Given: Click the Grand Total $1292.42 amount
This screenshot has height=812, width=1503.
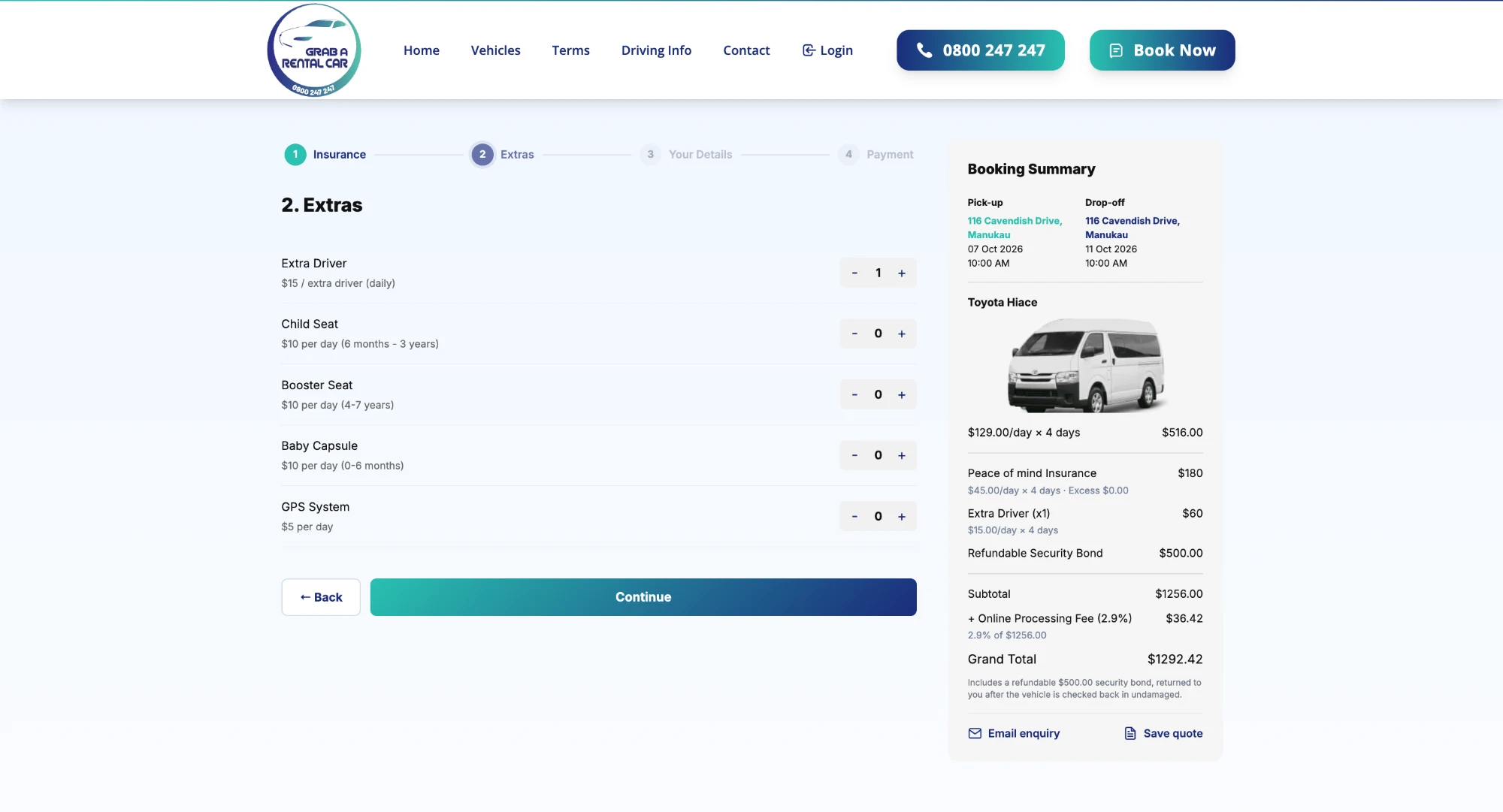Looking at the screenshot, I should pos(1175,659).
